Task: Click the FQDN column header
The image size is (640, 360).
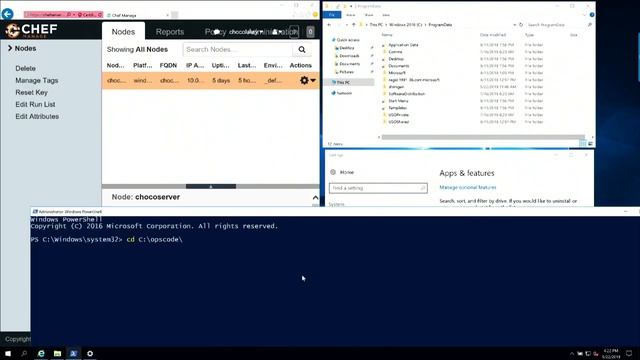Action: coord(168,65)
